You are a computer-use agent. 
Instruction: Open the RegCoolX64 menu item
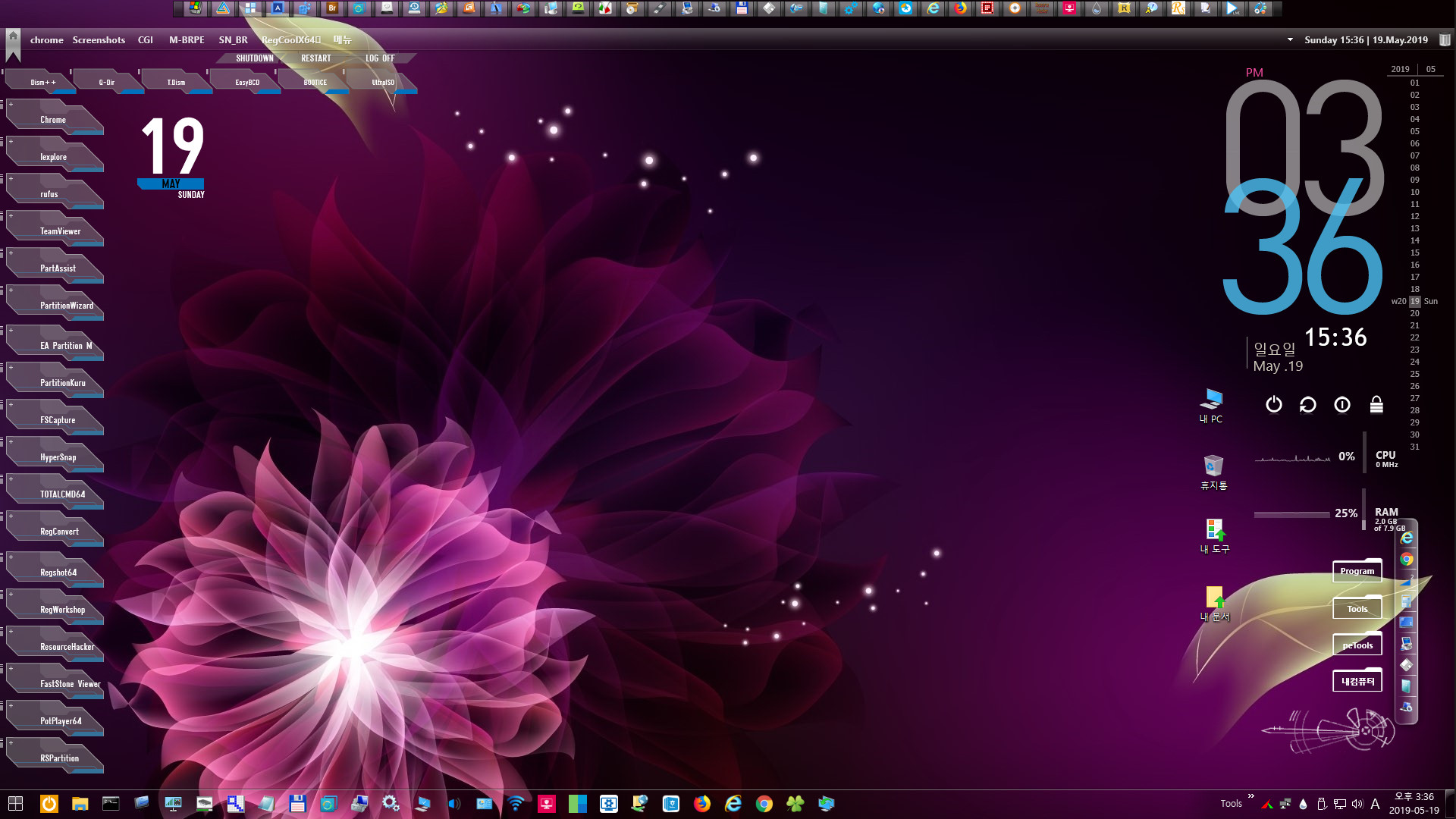click(x=291, y=39)
